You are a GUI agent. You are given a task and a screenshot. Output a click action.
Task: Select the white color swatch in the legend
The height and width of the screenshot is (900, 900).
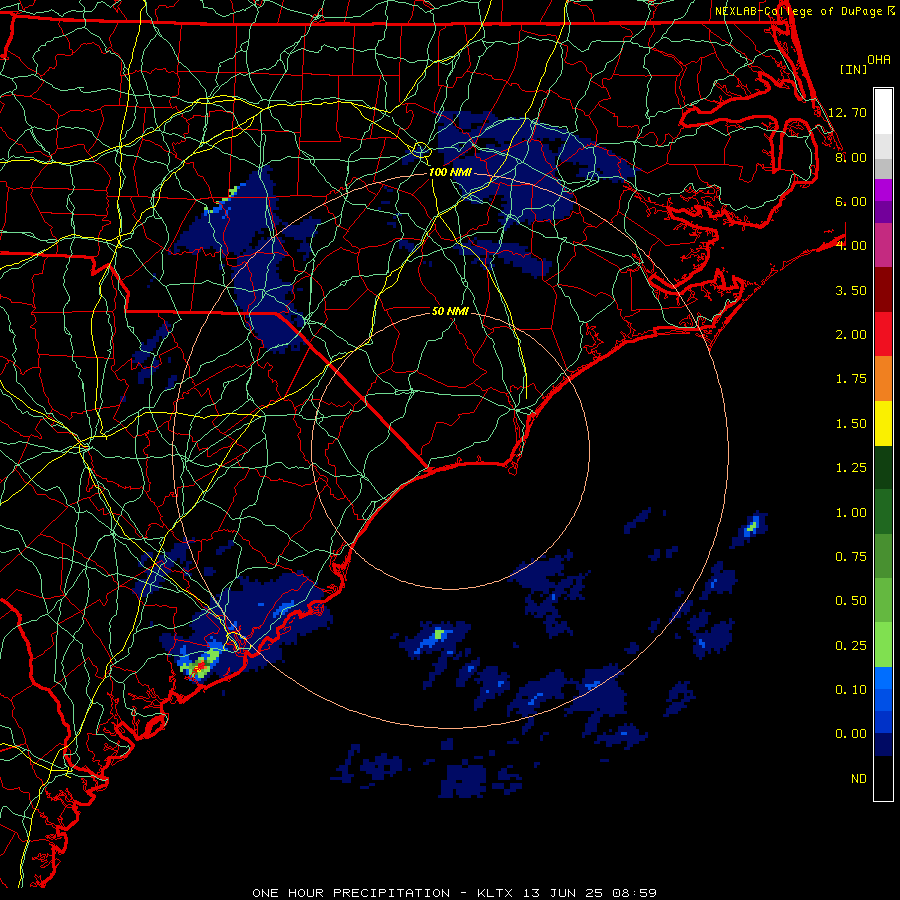click(883, 112)
